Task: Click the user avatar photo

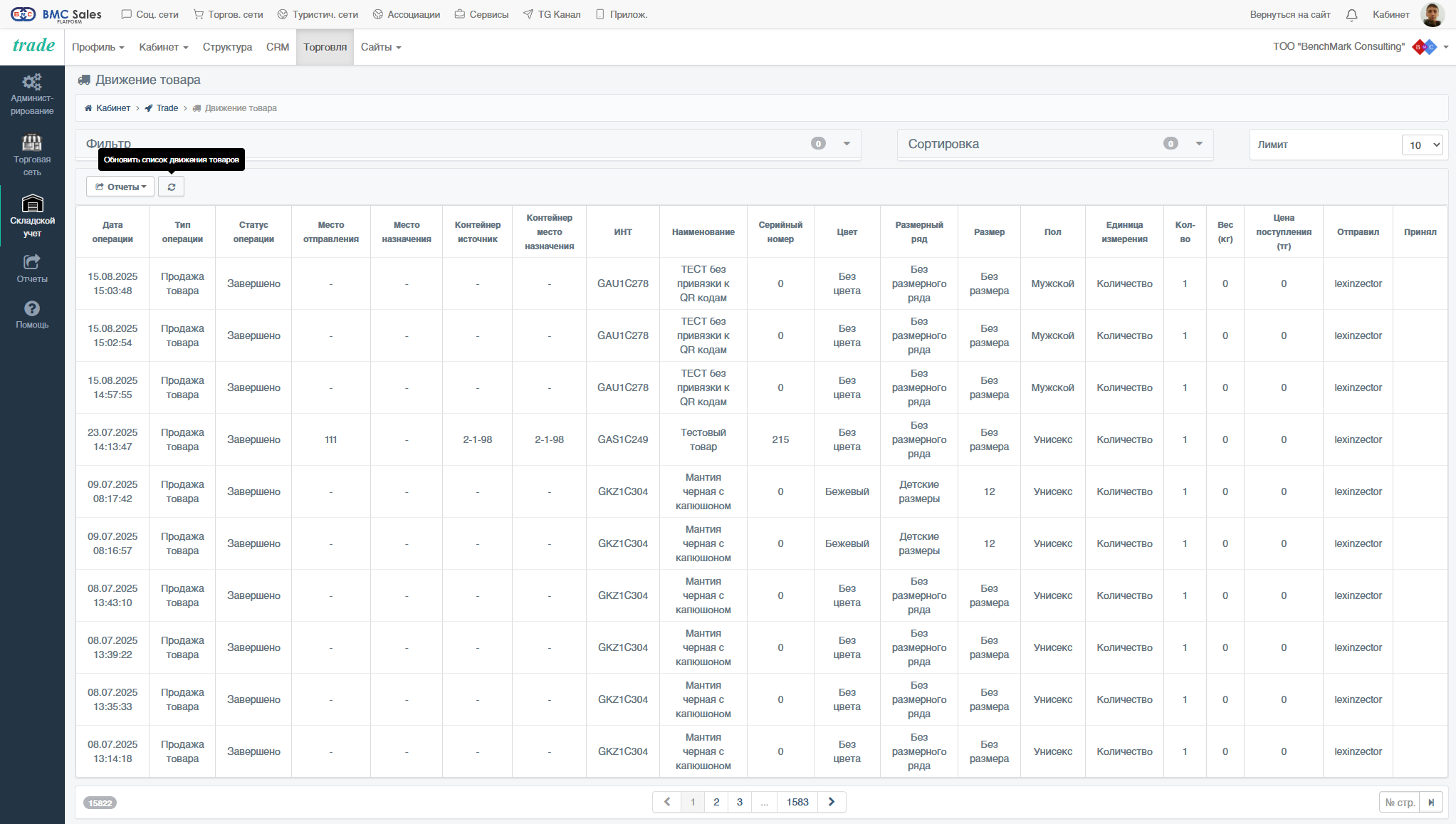Action: [x=1432, y=14]
